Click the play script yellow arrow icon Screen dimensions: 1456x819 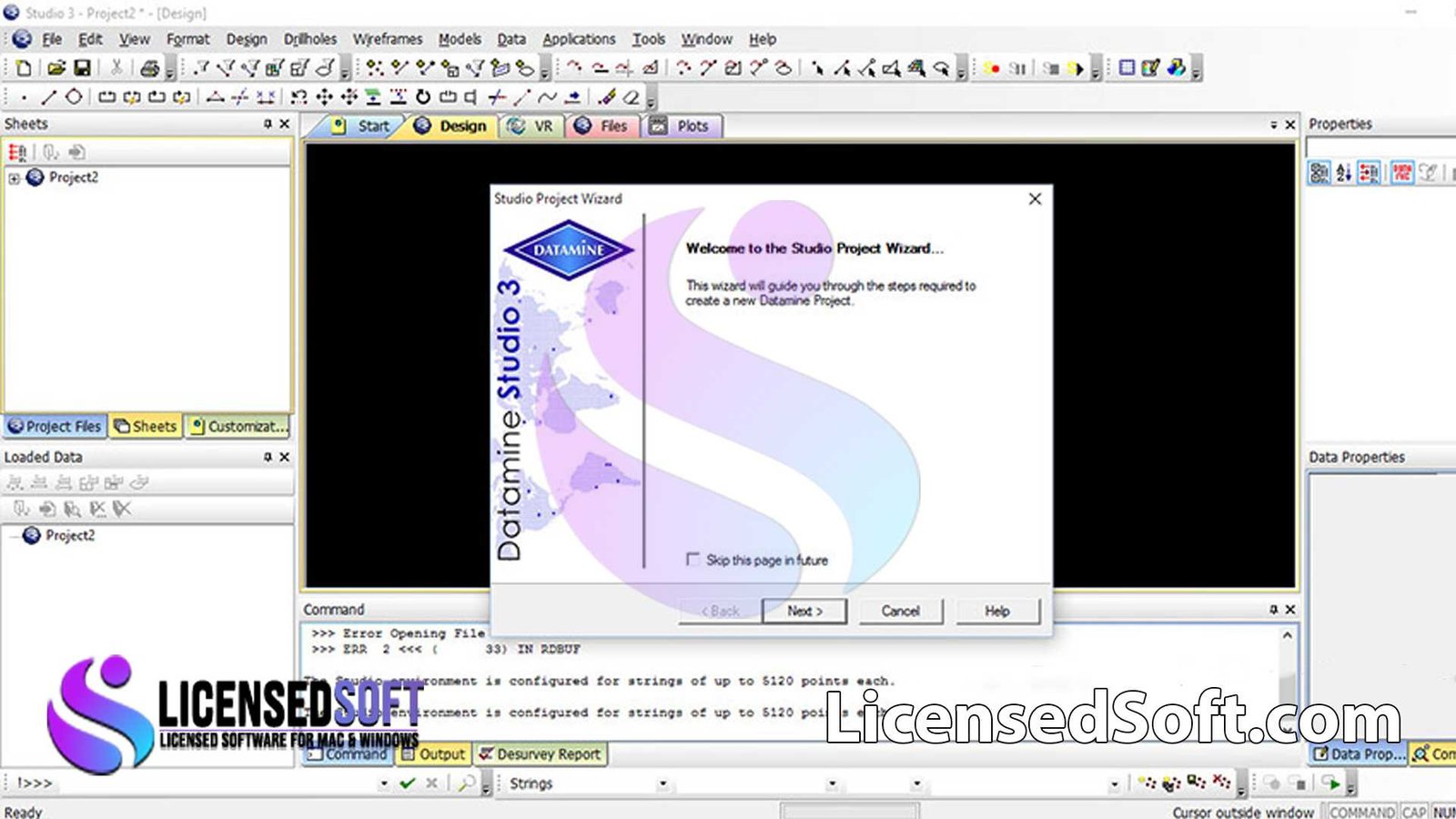point(1076,68)
